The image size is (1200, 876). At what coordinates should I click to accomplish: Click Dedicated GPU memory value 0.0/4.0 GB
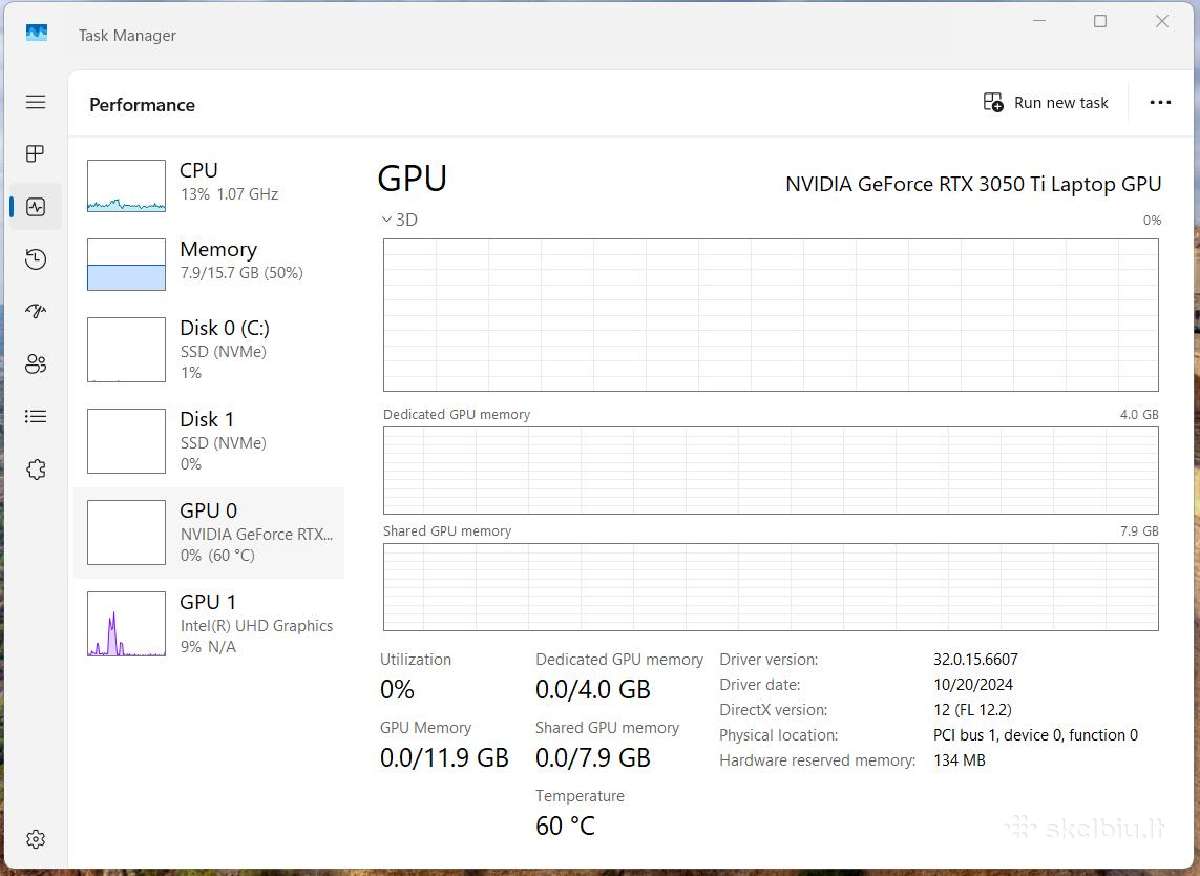(x=593, y=690)
